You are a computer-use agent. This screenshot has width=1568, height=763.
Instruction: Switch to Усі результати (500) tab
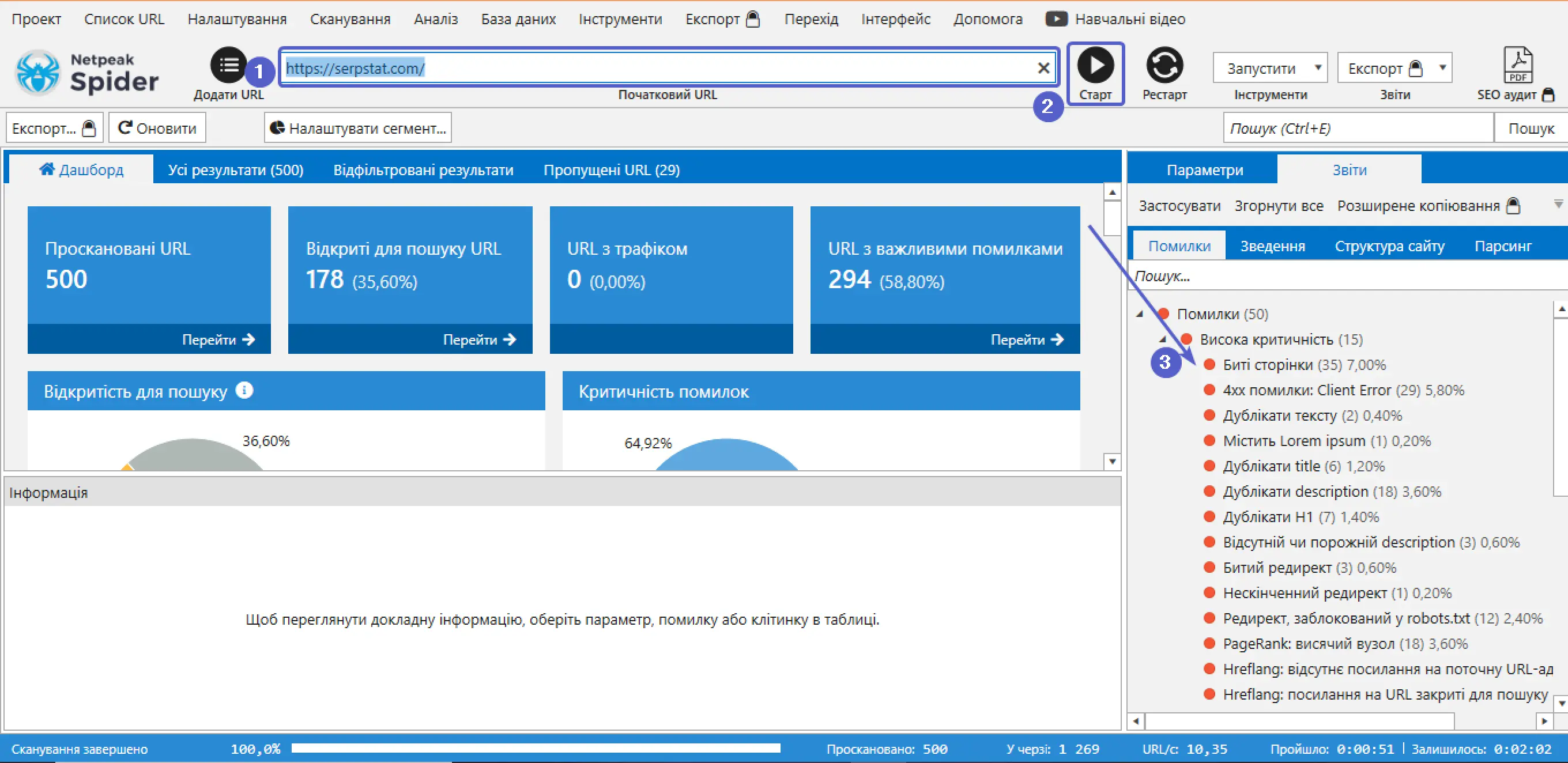pos(236,170)
